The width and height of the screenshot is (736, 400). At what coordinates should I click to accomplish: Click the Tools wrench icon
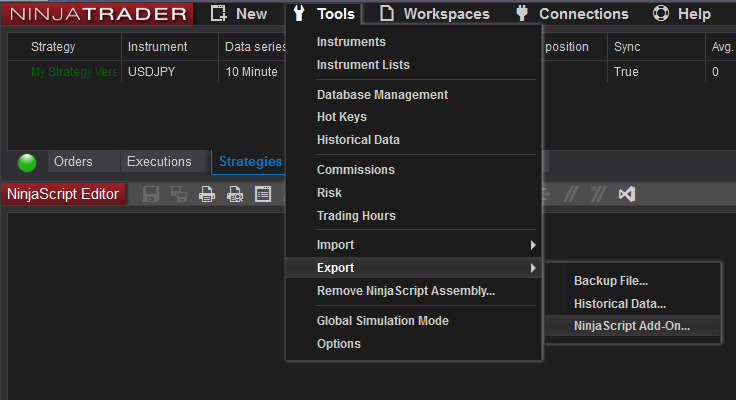point(299,13)
